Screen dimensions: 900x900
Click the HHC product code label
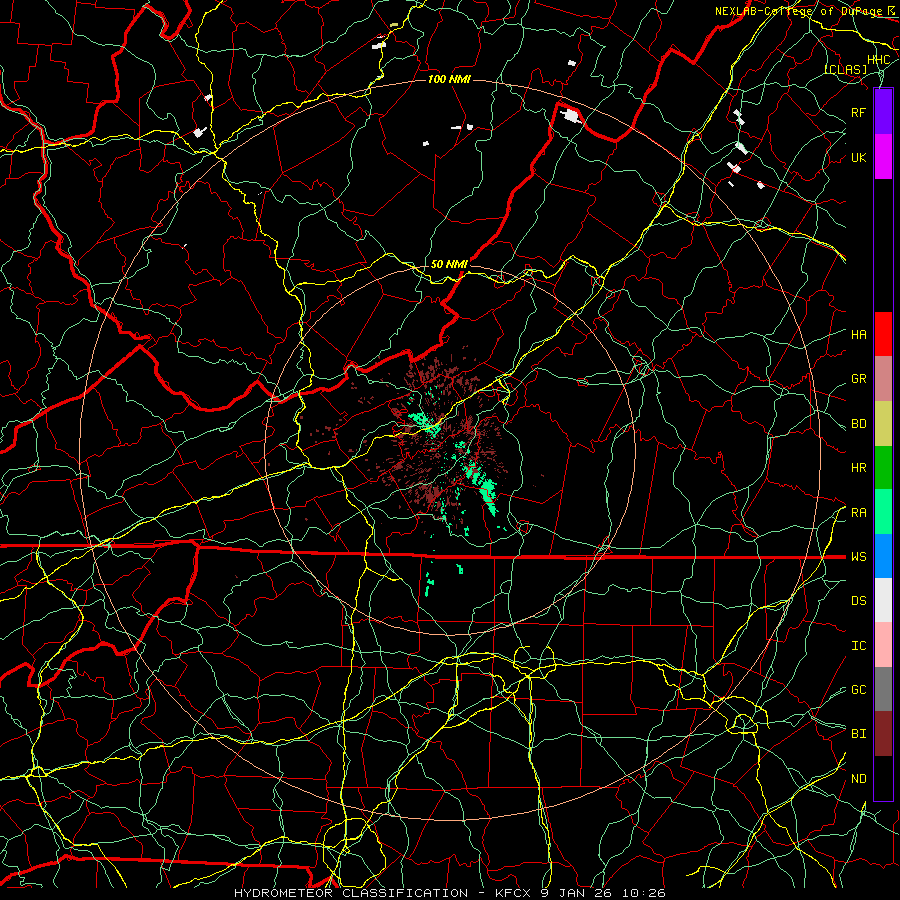click(878, 59)
